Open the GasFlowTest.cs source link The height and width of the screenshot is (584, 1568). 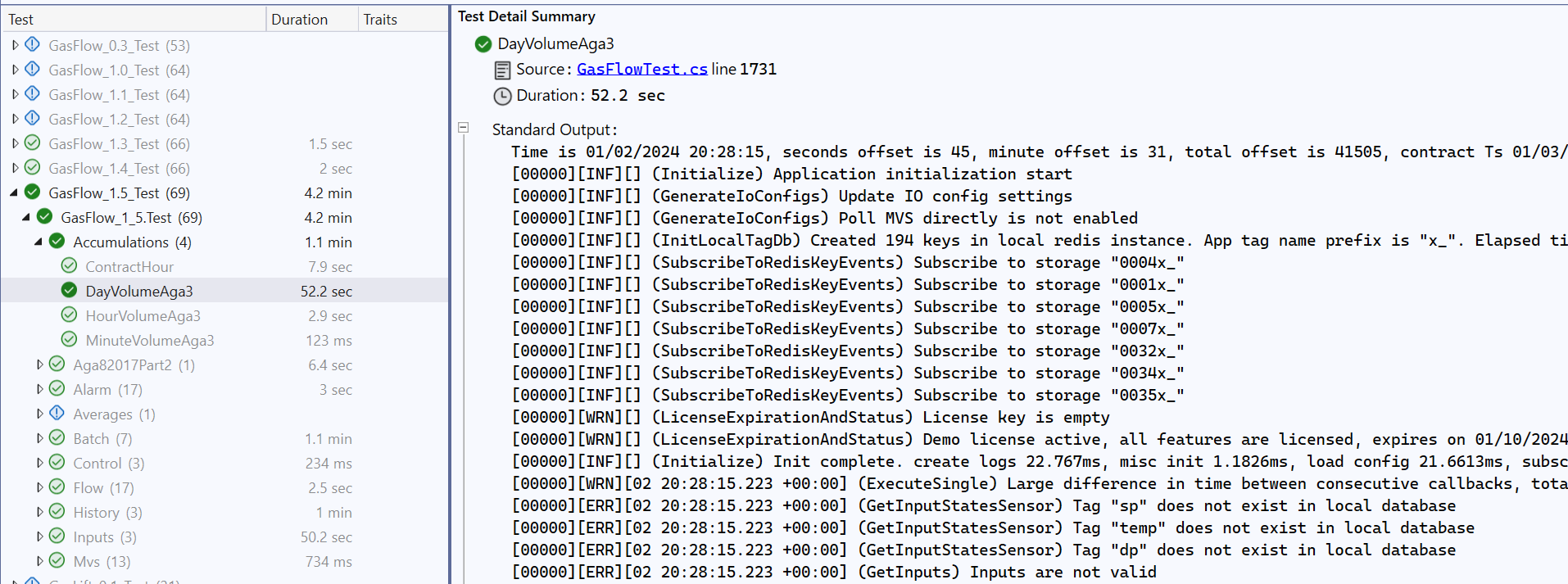[641, 70]
